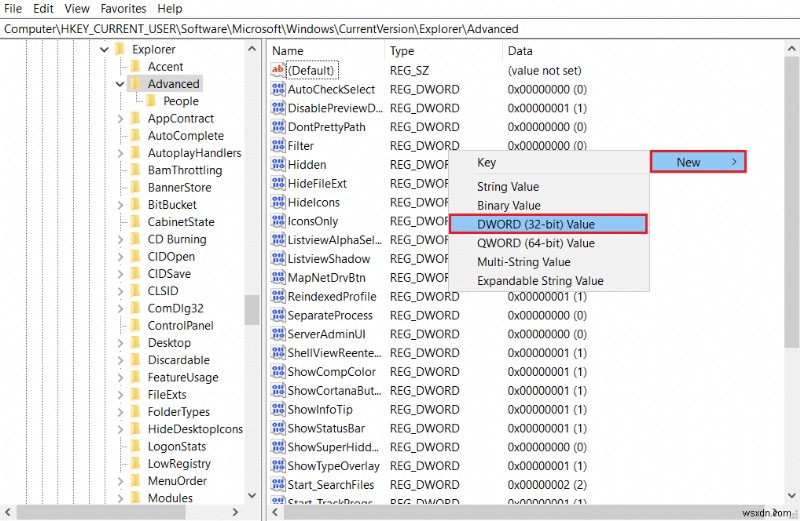Click the IconsOnly DWORD icon
This screenshot has width=800, height=521.
[278, 221]
